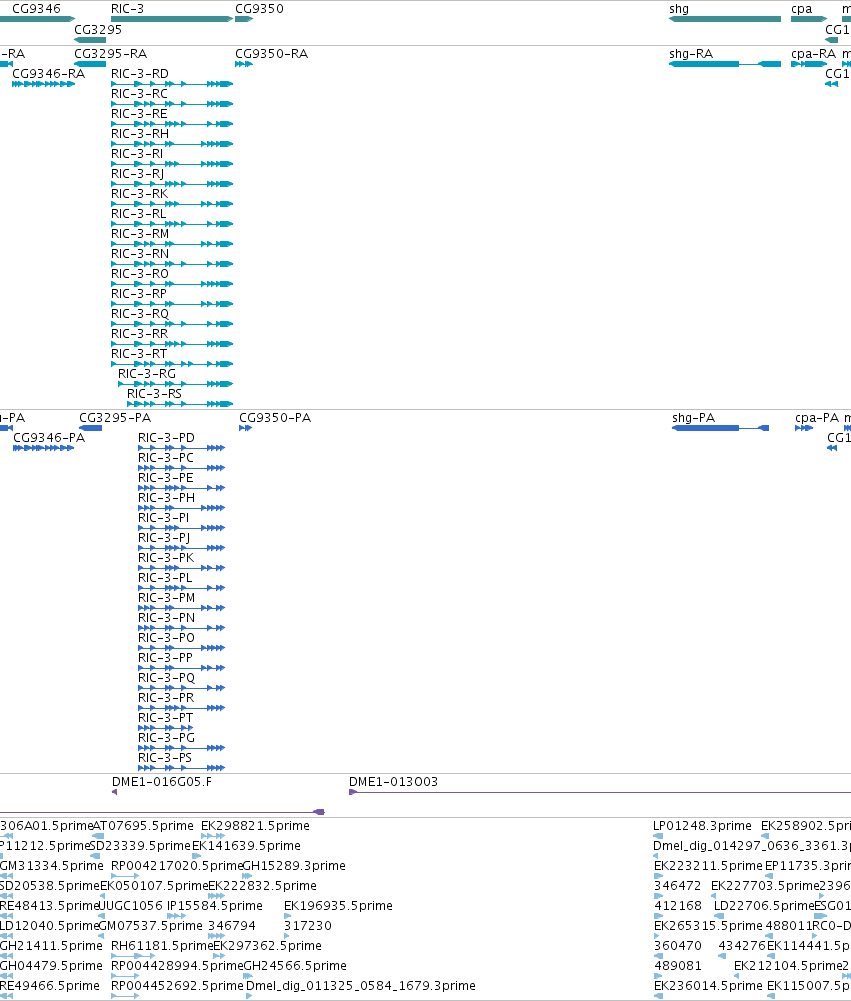Click transcript RIC-3-RD
Image resolution: width=851 pixels, height=1001 pixels.
[x=172, y=84]
